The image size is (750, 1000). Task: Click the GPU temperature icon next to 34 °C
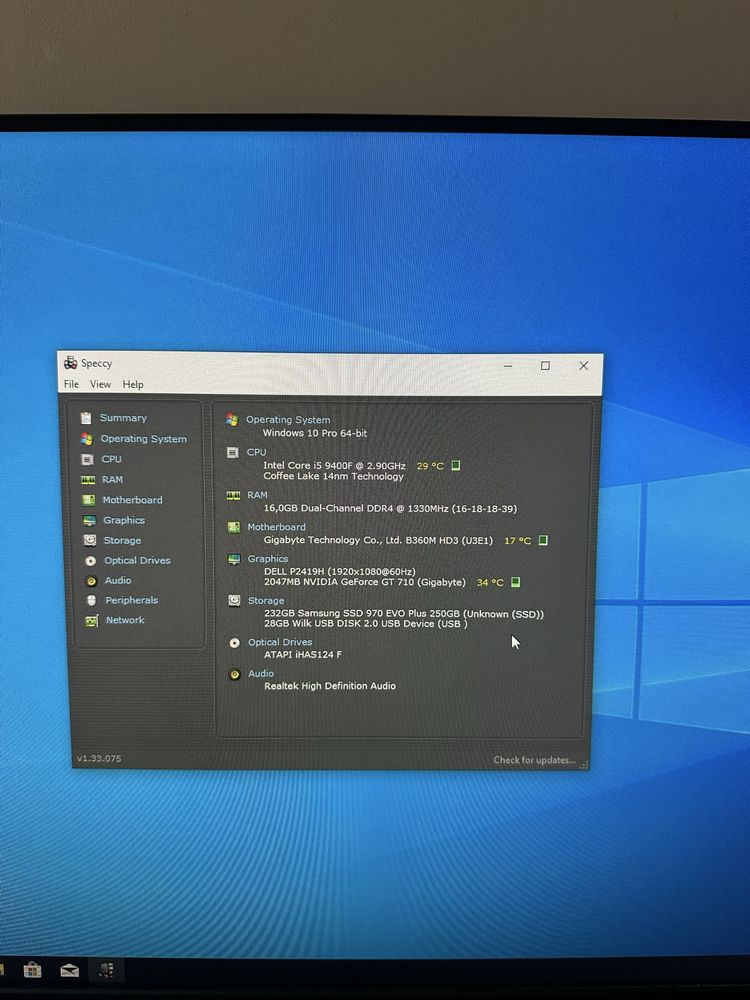coord(515,582)
